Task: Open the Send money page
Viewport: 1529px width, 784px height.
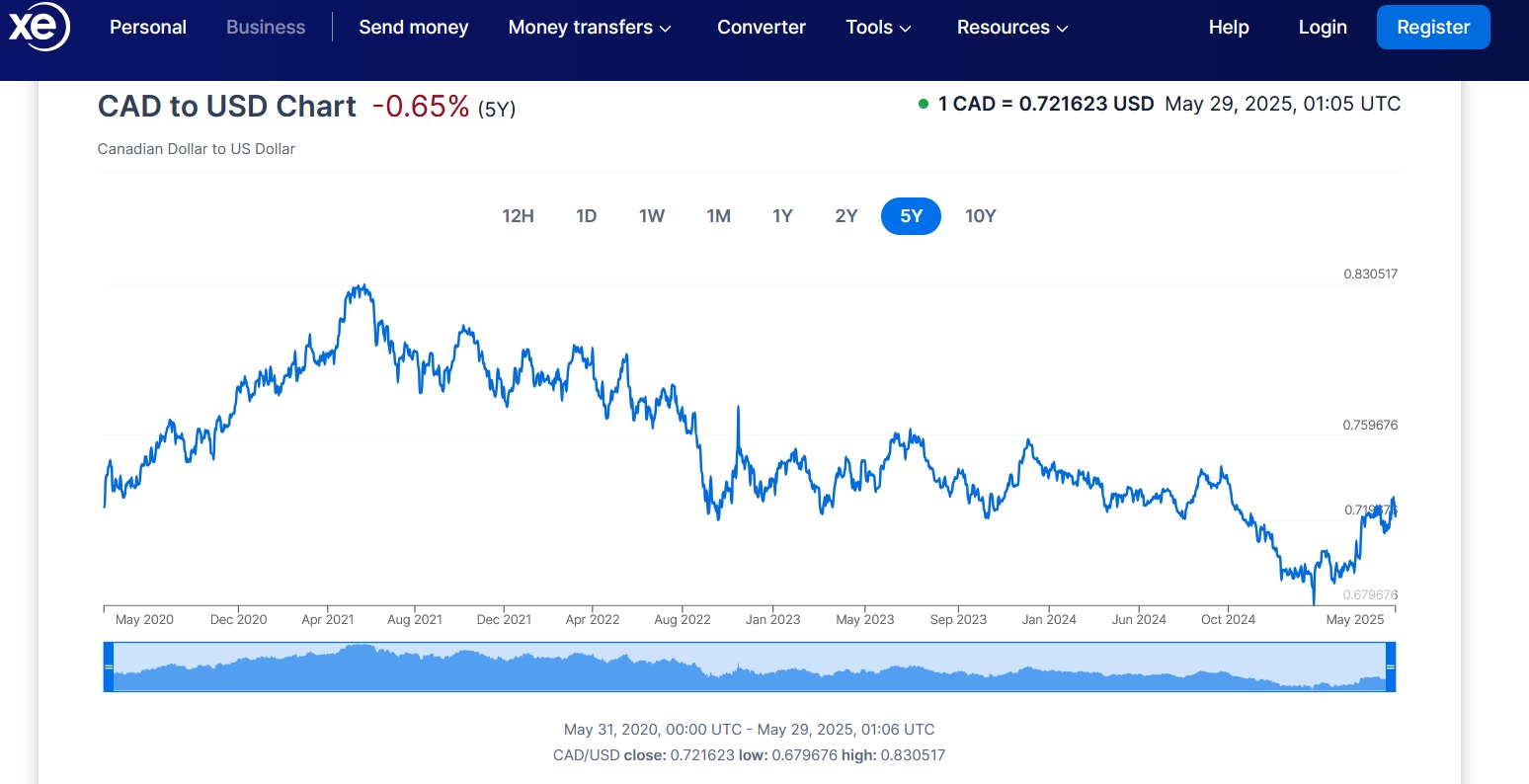Action: pos(414,28)
